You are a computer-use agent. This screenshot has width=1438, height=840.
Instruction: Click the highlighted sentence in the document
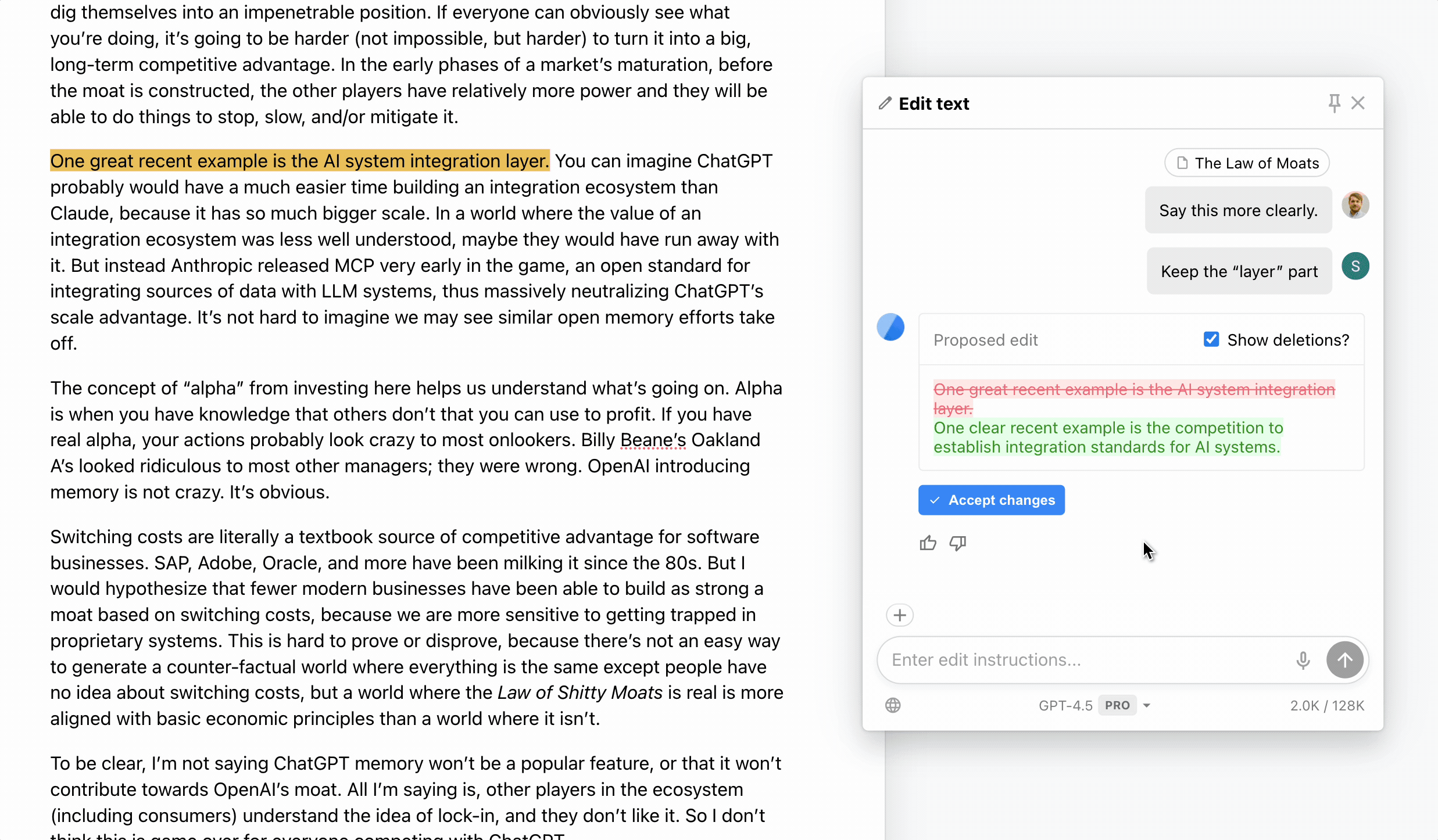tap(299, 161)
